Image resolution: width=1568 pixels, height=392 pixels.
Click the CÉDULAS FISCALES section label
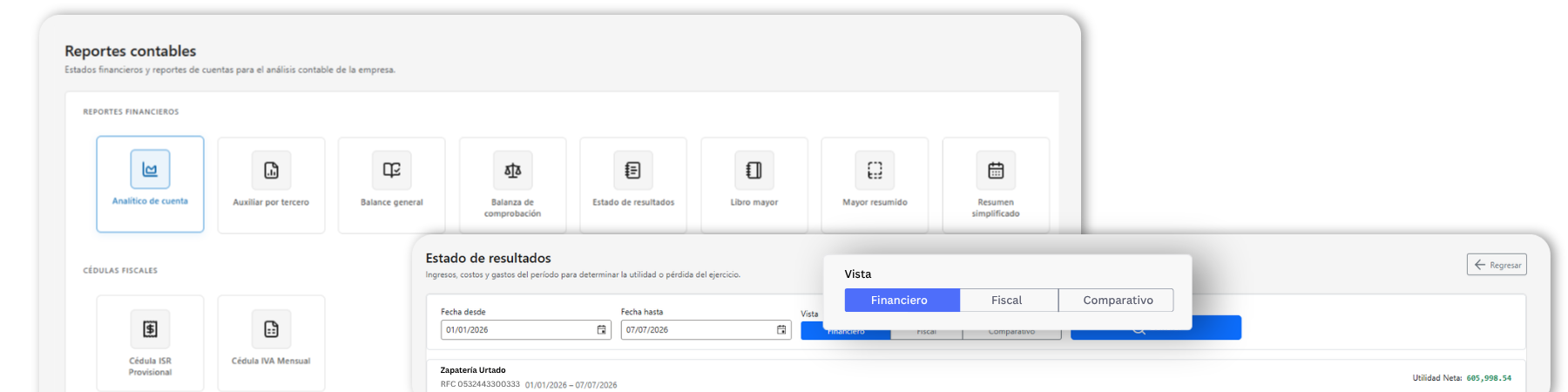120,271
